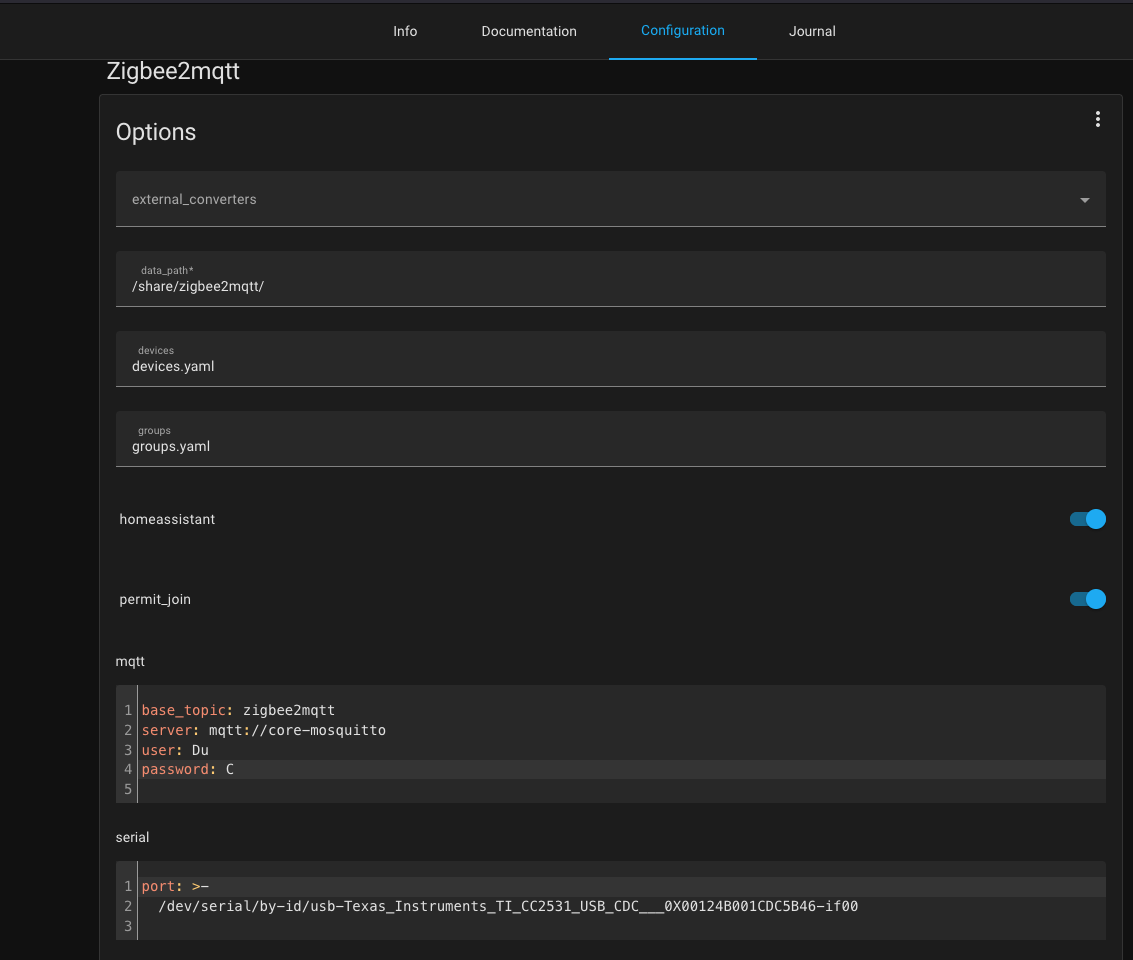Click the serial section label
This screenshot has width=1133, height=960.
pos(132,837)
